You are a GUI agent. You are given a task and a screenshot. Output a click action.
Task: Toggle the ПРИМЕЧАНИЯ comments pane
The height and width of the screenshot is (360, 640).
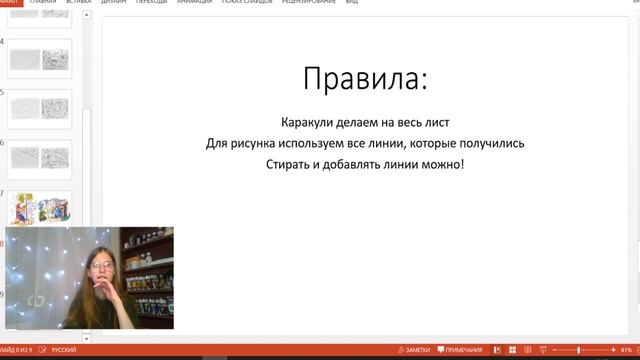[460, 350]
